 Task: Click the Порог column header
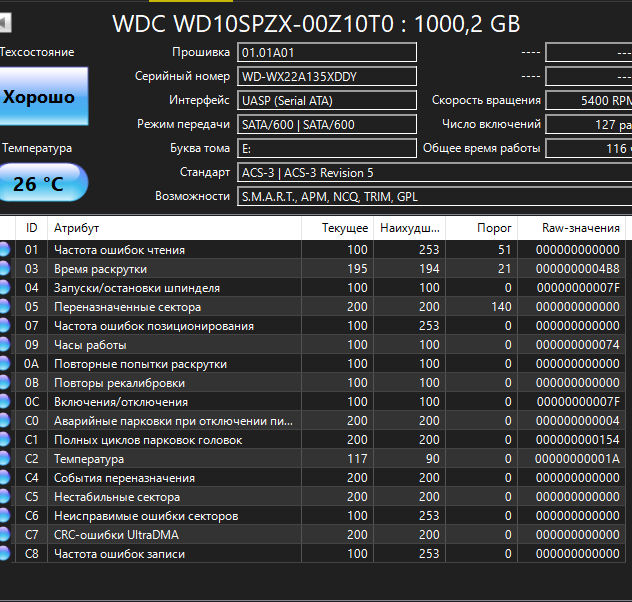pos(482,228)
